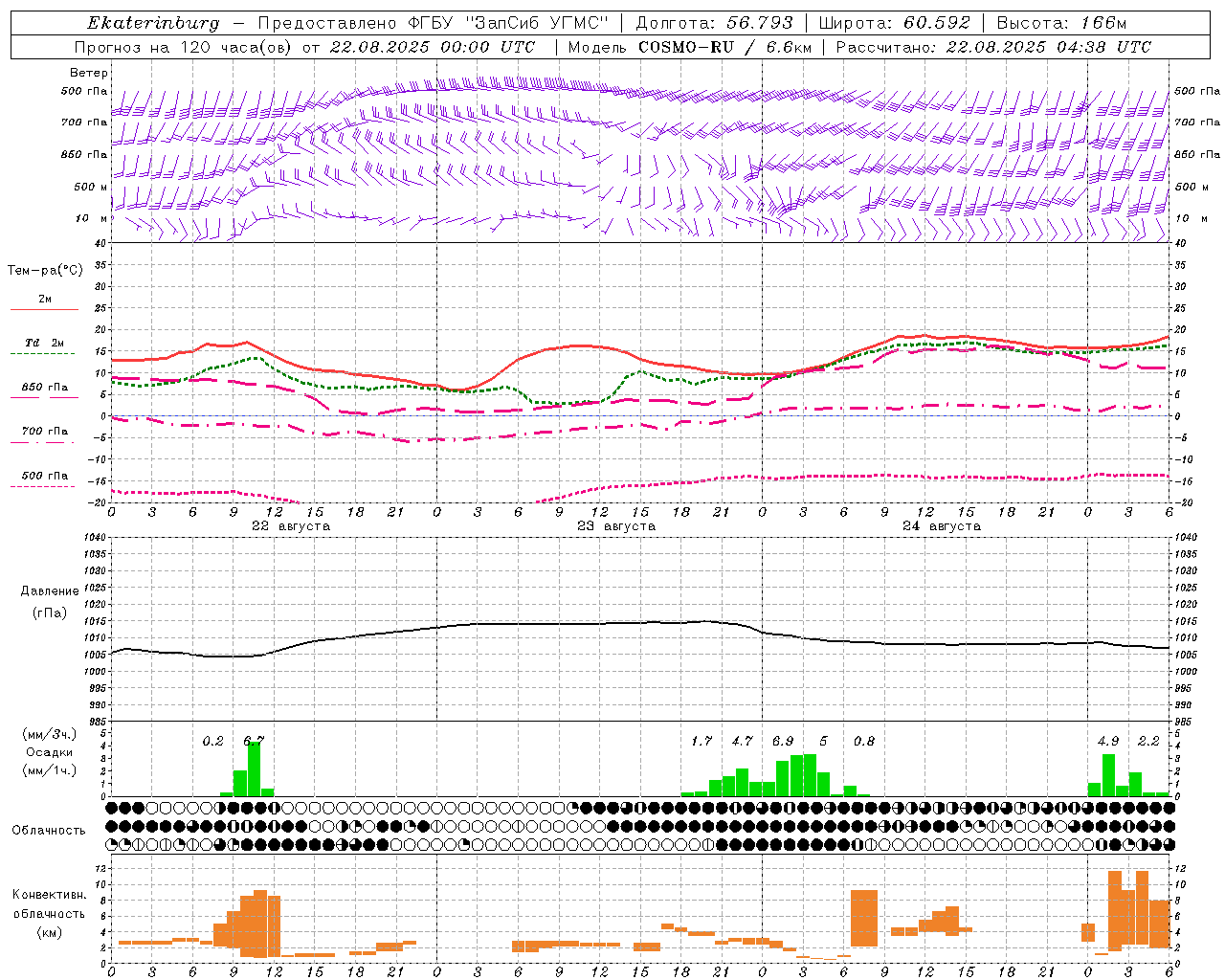The width and height of the screenshot is (1225, 980).
Task: Click the Облачность cloud cover label
Action: [x=49, y=830]
